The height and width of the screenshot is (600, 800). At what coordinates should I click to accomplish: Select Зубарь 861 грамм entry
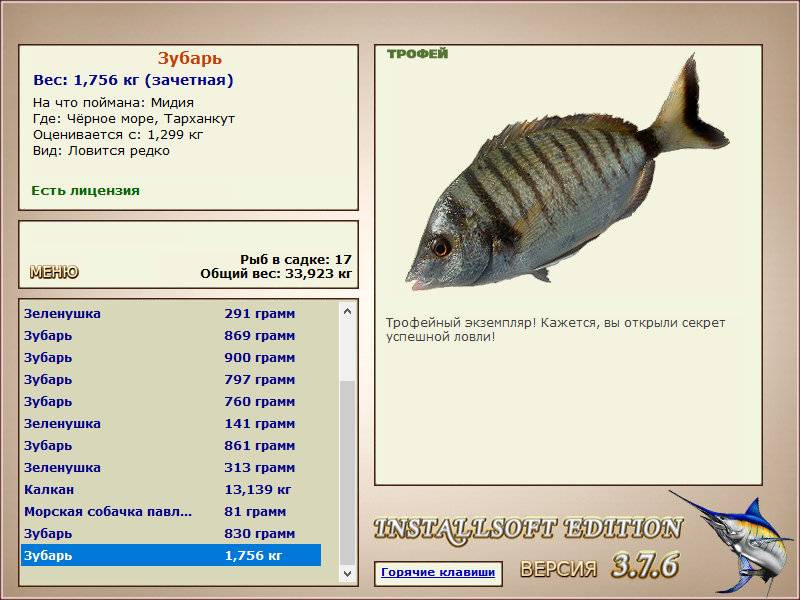tap(171, 445)
